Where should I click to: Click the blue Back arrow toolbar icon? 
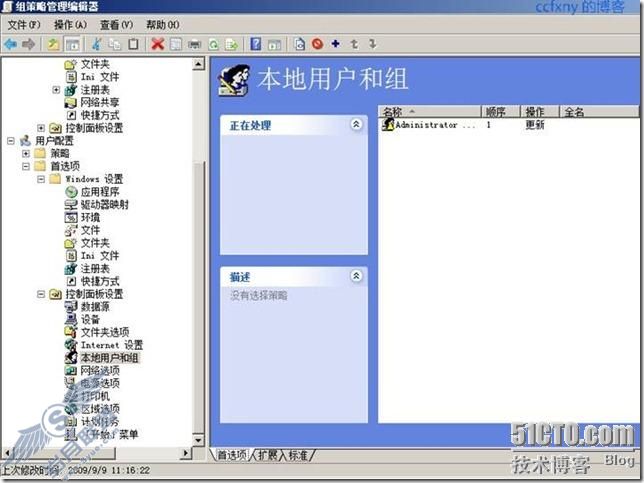click(10, 44)
